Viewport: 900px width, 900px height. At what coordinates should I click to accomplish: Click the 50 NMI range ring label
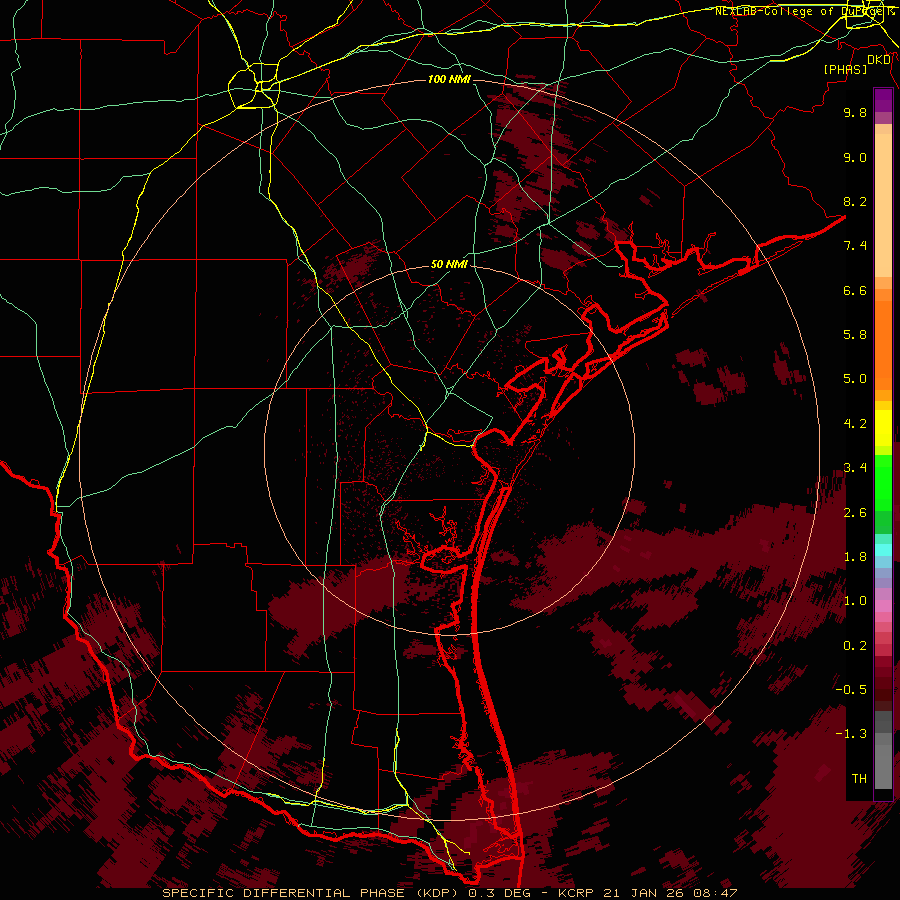[449, 264]
